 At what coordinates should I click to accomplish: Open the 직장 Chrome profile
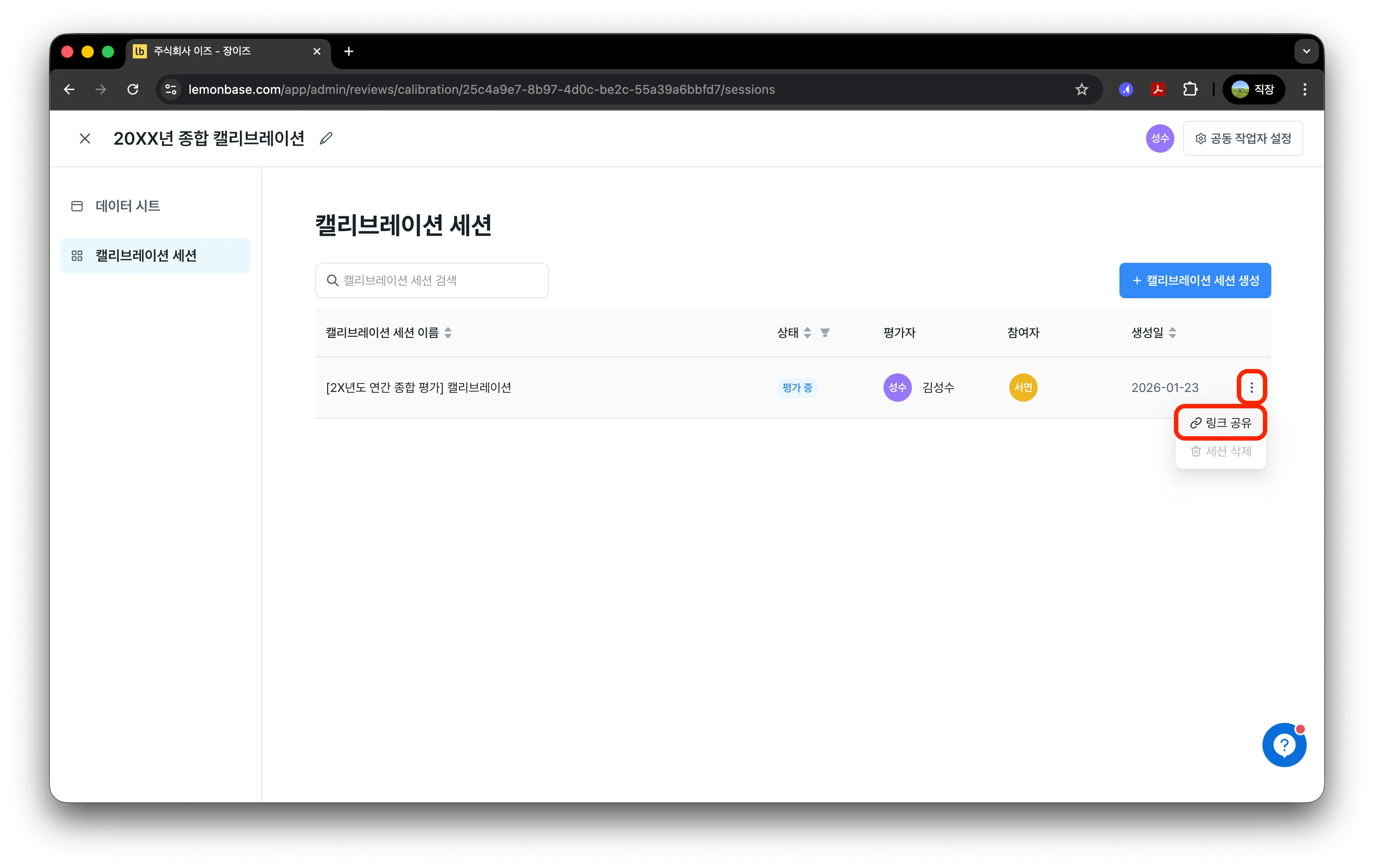click(1253, 89)
